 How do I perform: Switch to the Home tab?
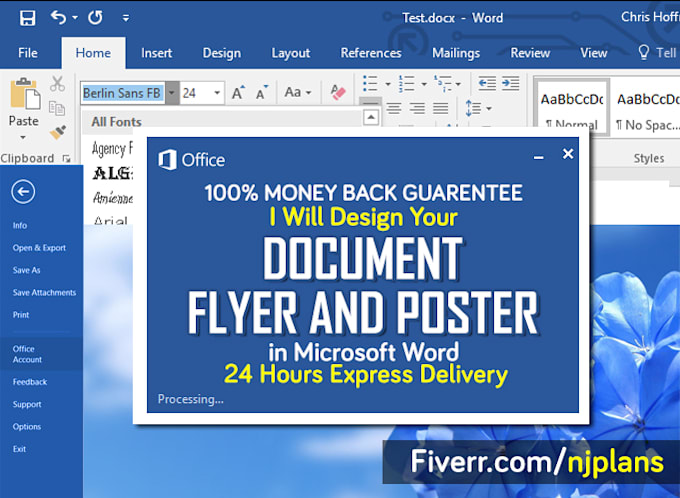pyautogui.click(x=93, y=53)
